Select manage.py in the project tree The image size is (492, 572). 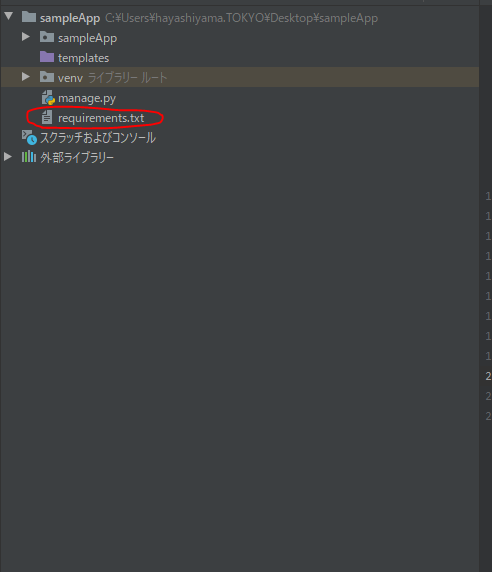pos(87,98)
